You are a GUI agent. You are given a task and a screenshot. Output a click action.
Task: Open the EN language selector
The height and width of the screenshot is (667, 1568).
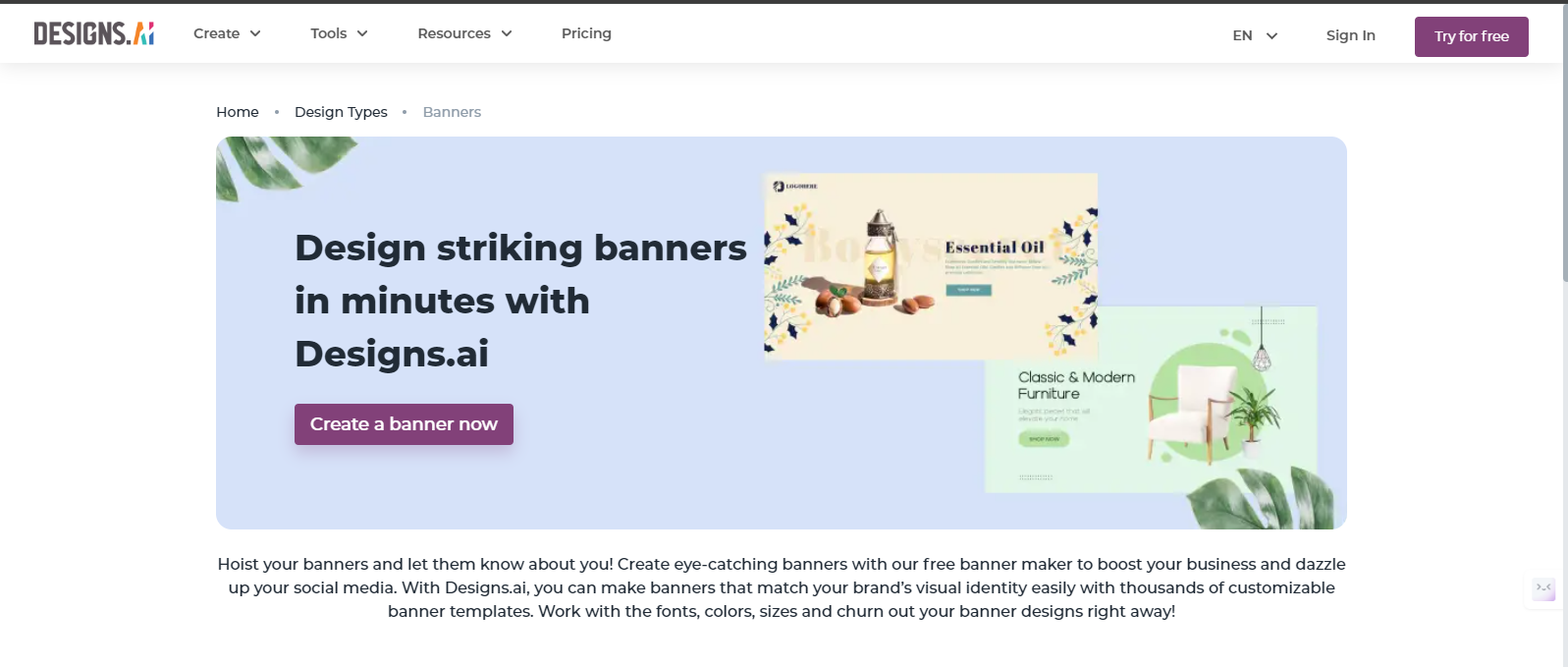pos(1255,35)
